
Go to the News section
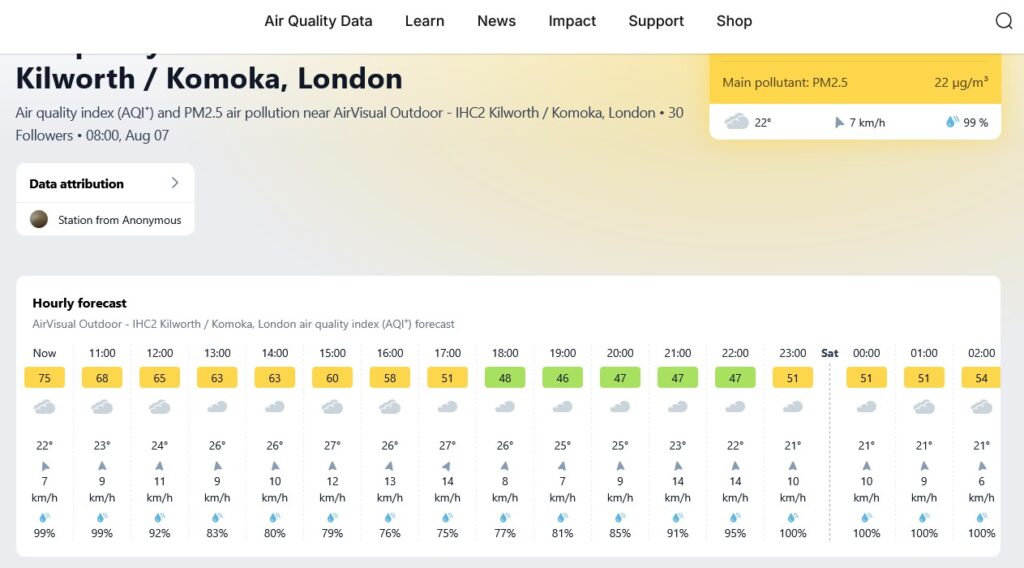[x=496, y=21]
